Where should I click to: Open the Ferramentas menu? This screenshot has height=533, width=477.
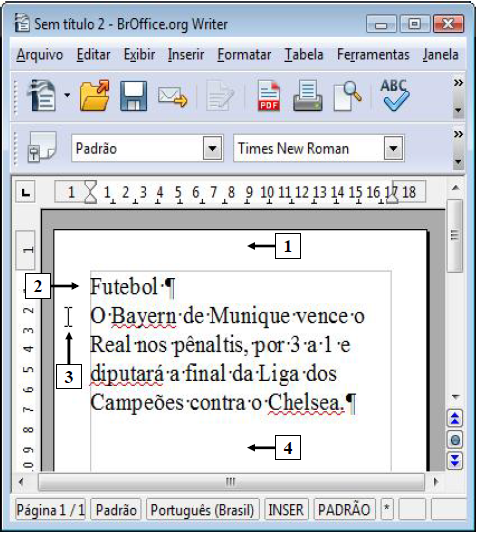(x=373, y=54)
